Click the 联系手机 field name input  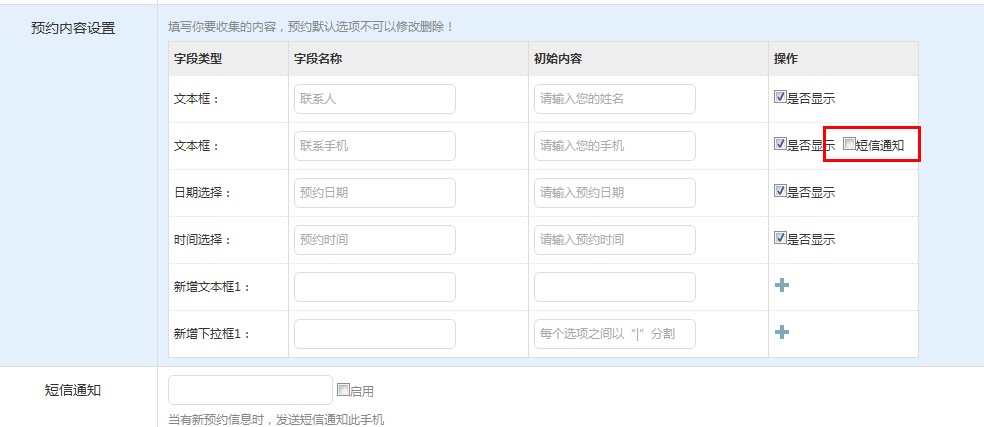point(374,146)
